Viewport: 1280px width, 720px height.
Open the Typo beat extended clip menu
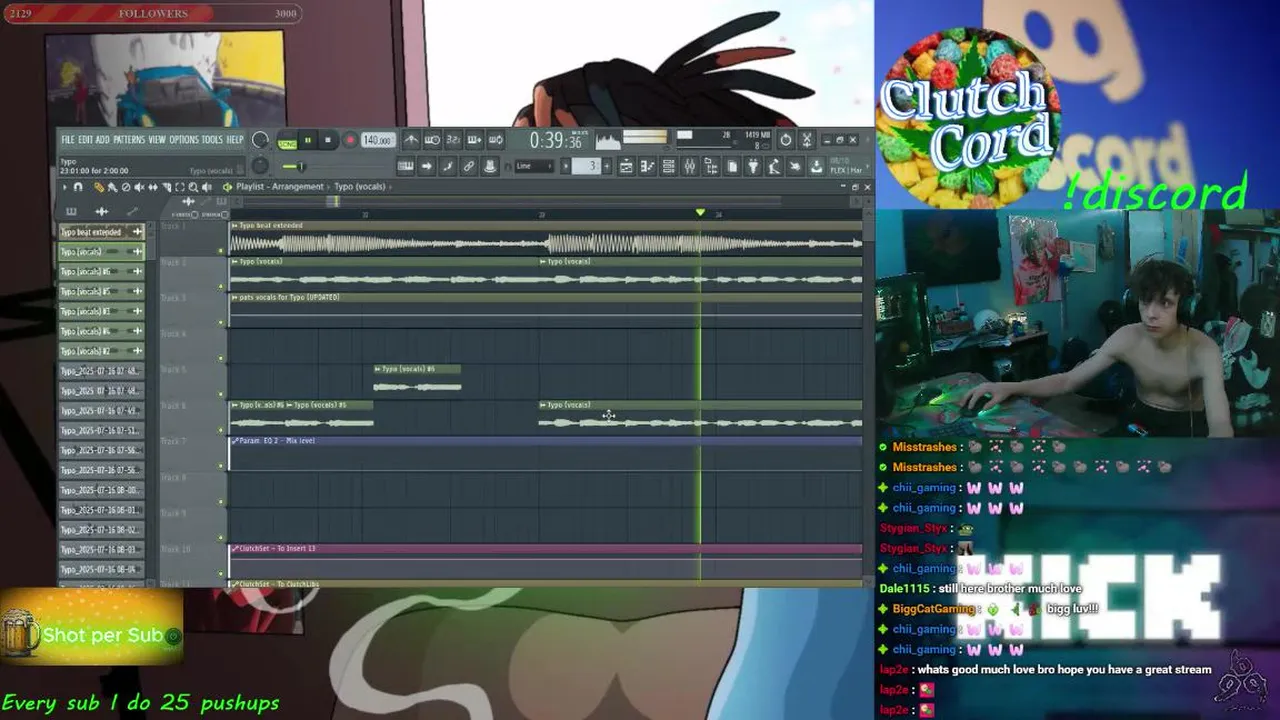pyautogui.click(x=234, y=226)
